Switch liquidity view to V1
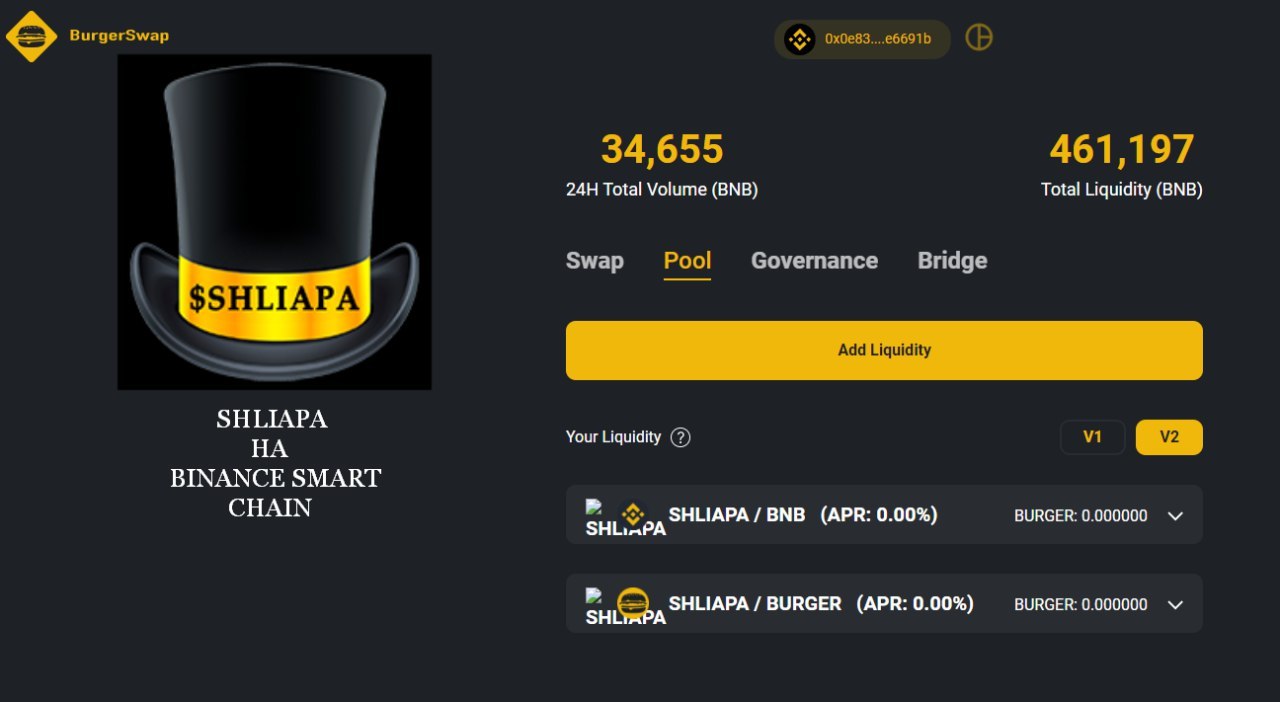The image size is (1280, 702). (1093, 437)
